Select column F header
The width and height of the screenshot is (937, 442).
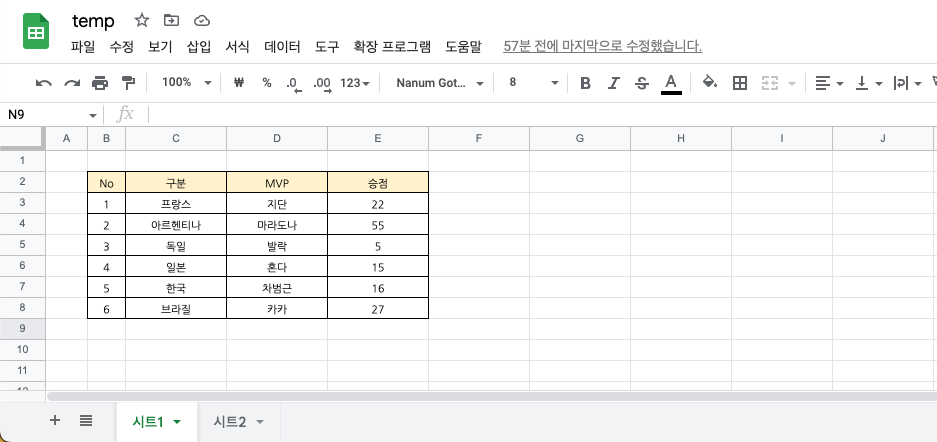coord(479,139)
